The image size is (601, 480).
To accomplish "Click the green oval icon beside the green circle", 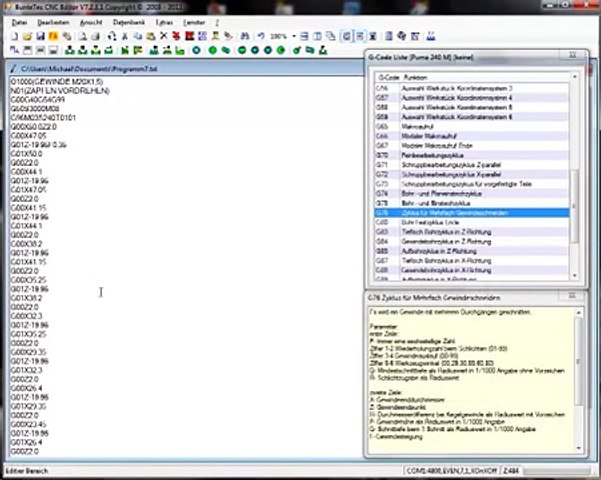I will point(226,50).
